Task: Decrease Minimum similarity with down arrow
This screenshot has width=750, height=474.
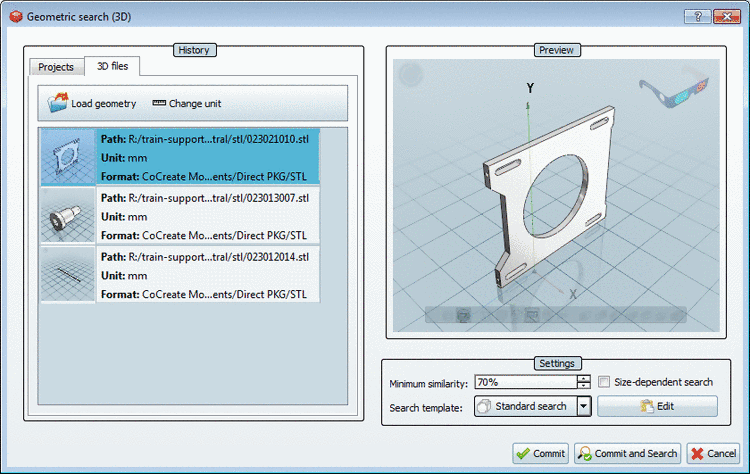Action: [x=583, y=386]
